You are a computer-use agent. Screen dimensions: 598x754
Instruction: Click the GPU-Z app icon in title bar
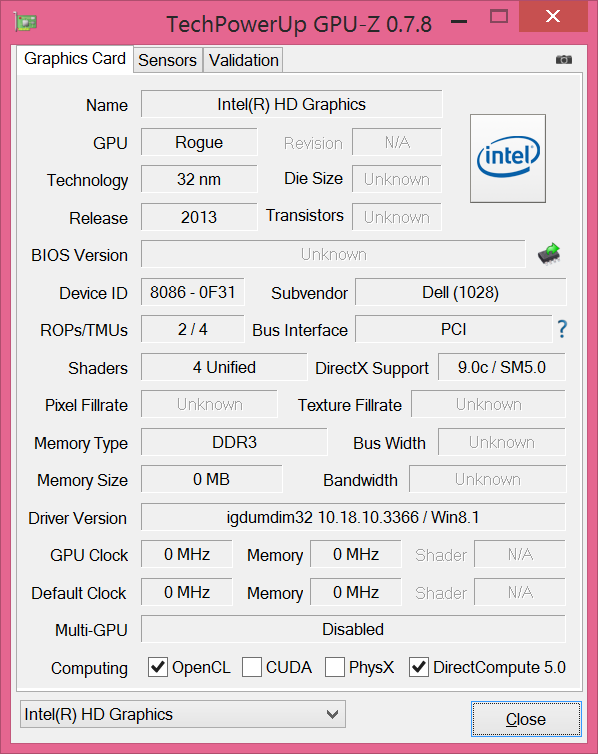pyautogui.click(x=26, y=22)
